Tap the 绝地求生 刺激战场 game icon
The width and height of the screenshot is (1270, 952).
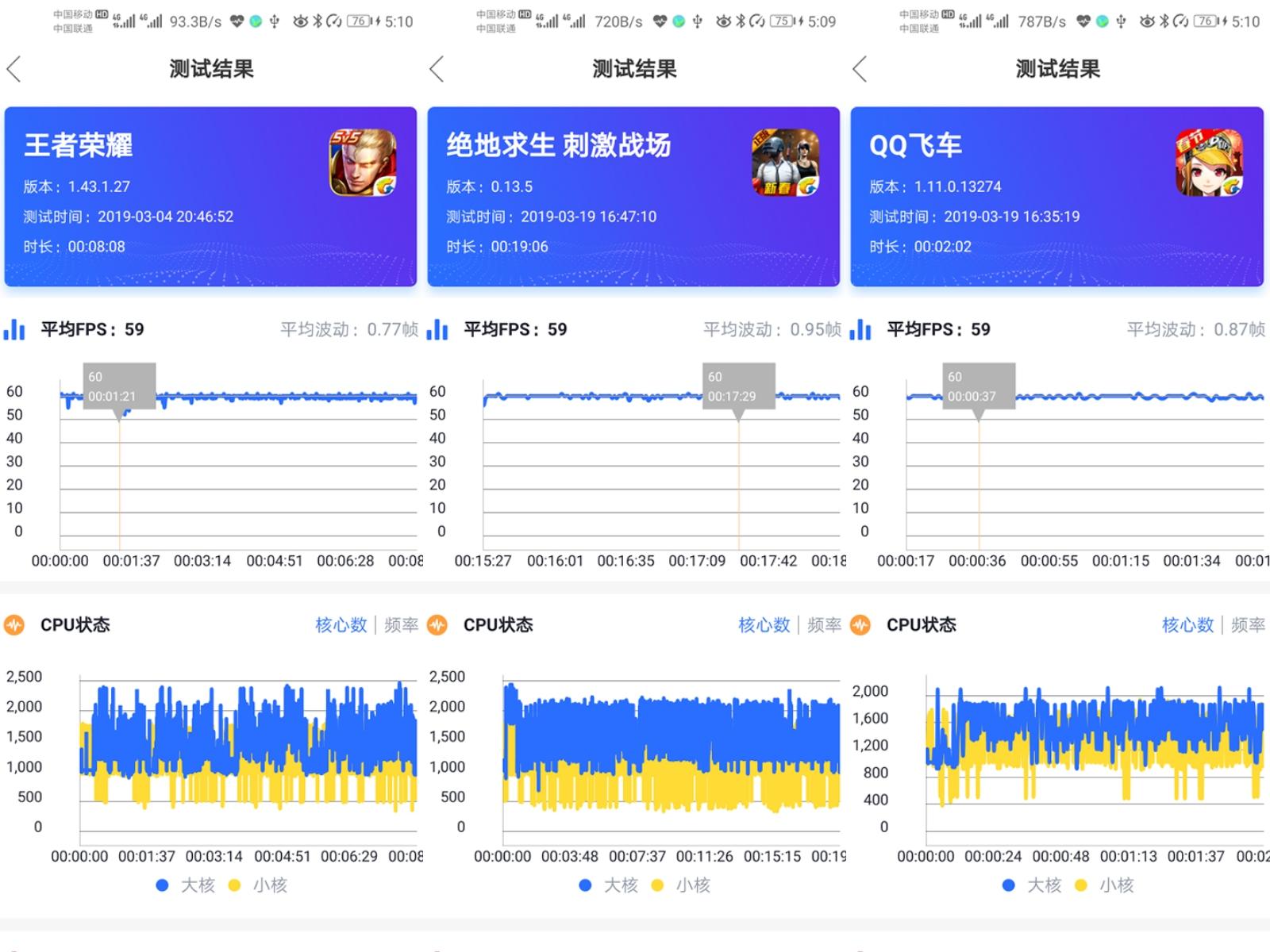click(786, 163)
